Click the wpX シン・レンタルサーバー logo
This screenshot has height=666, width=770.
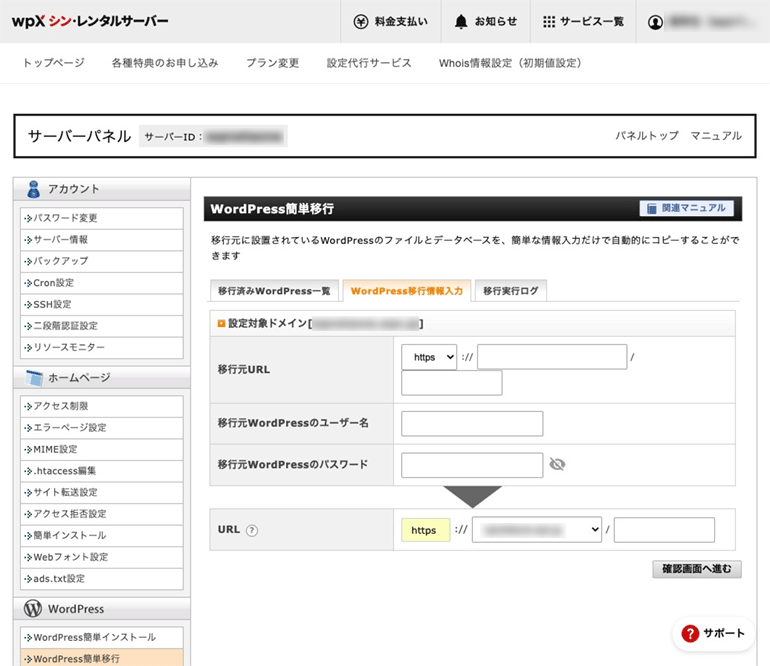[x=90, y=21]
